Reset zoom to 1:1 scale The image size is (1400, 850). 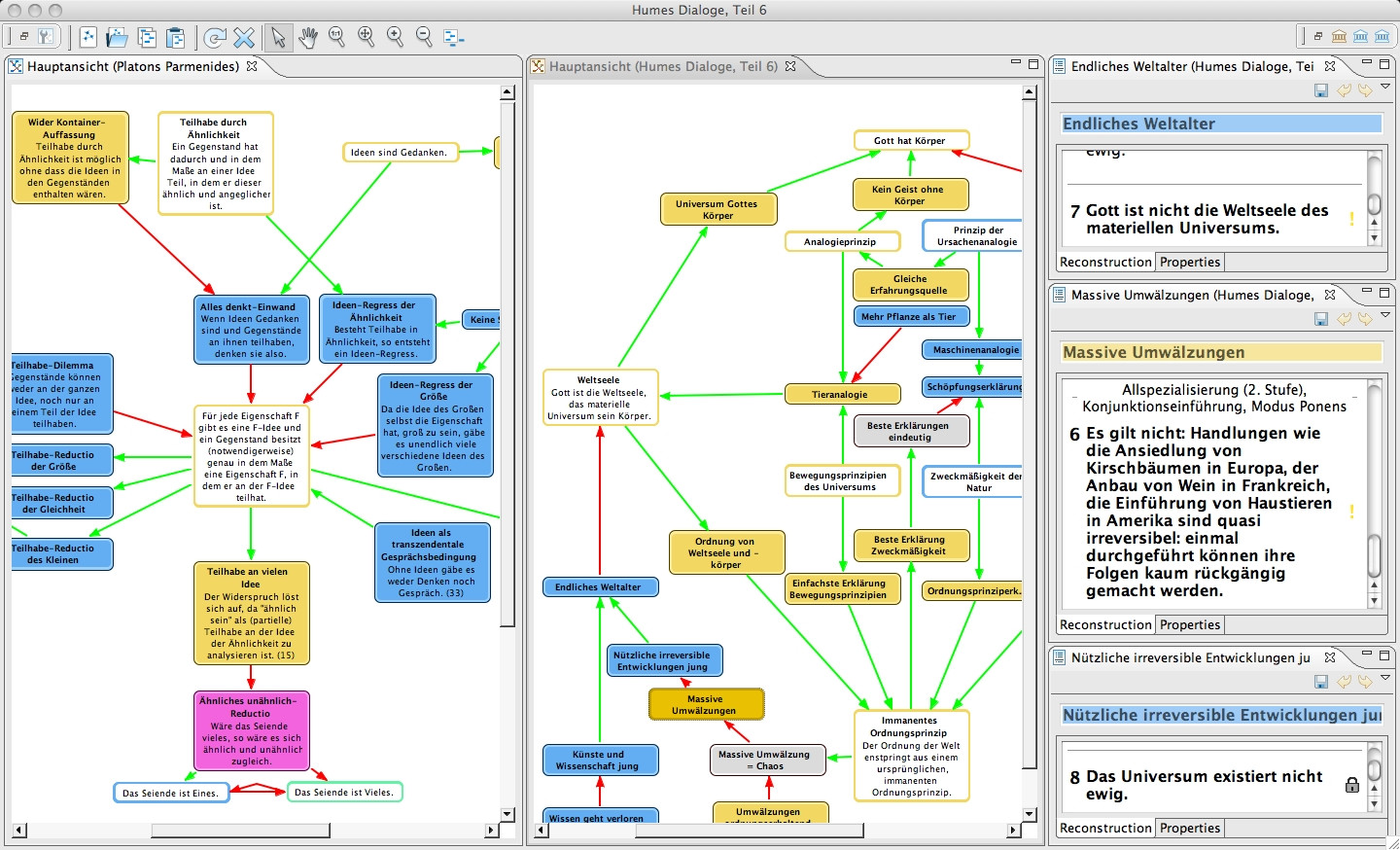tap(336, 37)
